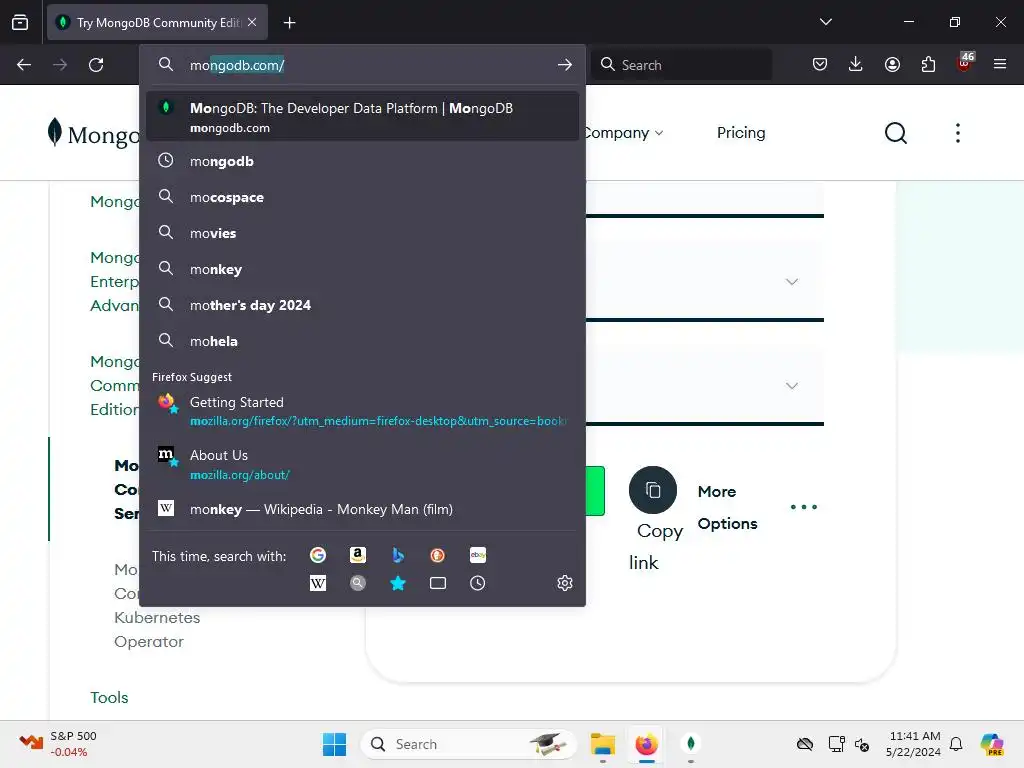Open More Options three-dot ellipsis
1024x768 pixels.
coord(803,507)
